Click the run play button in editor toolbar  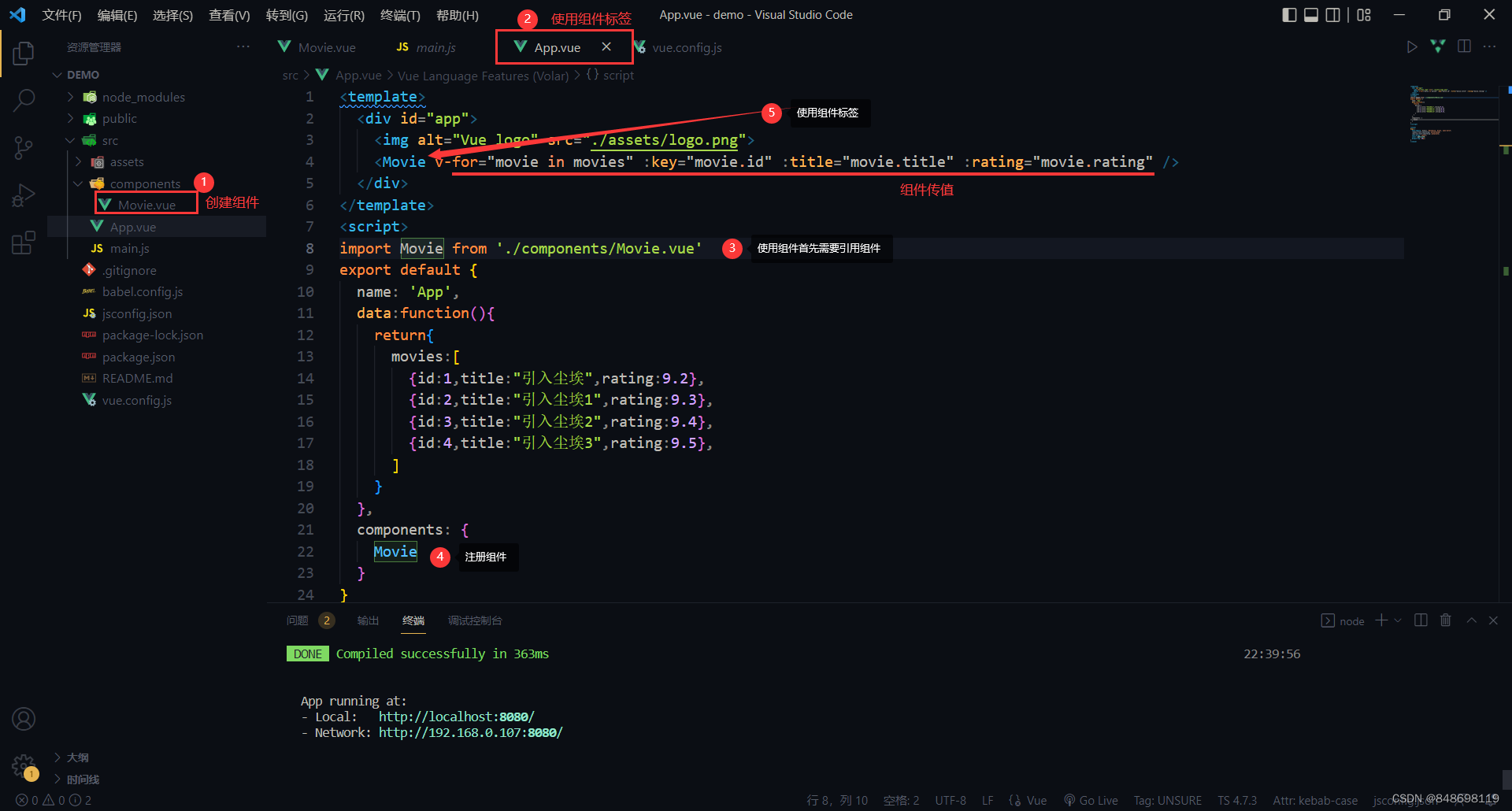click(x=1412, y=47)
